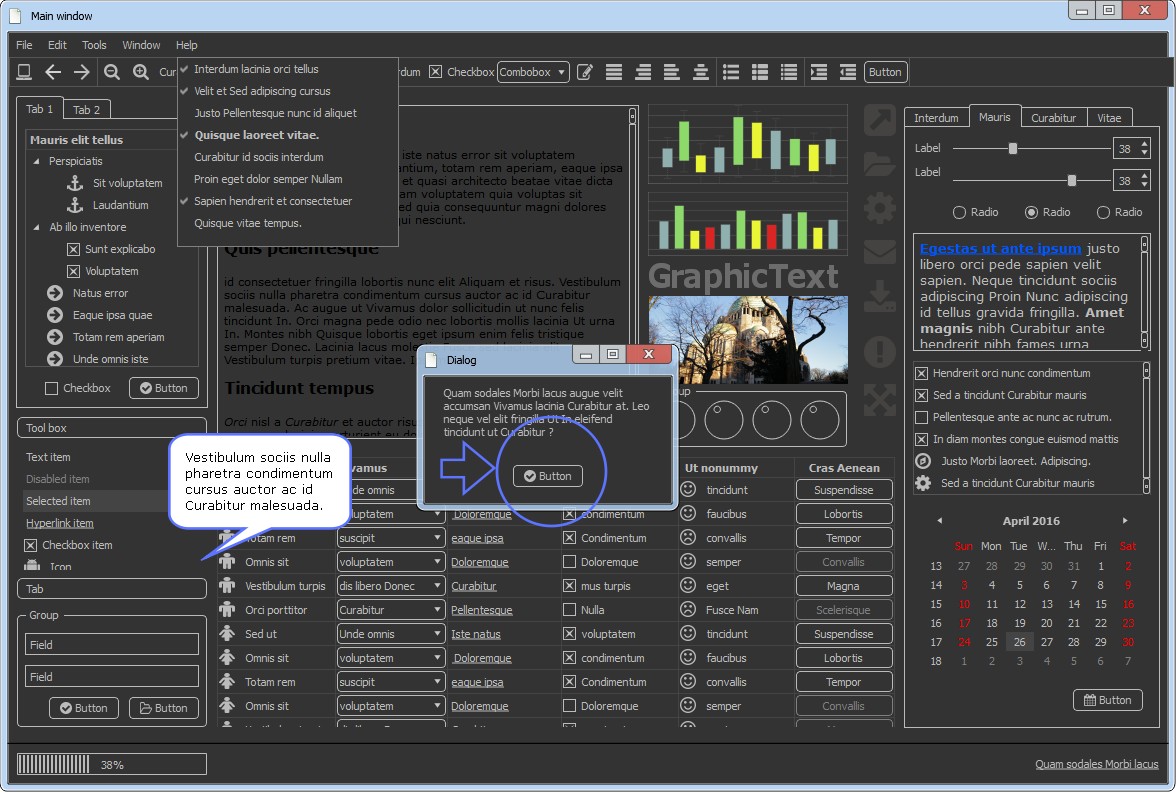Click the zoom out magnifier icon
This screenshot has height=792, width=1176.
click(112, 72)
